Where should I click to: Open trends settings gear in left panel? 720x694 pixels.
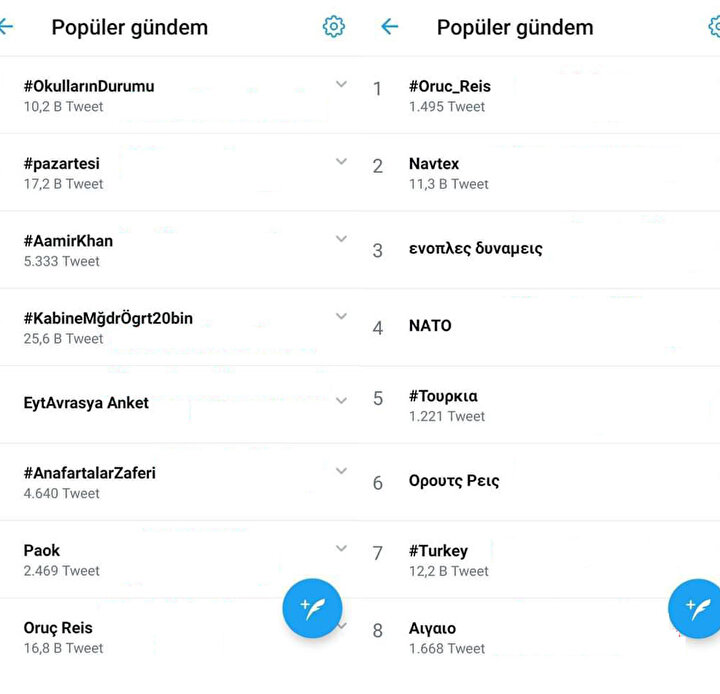click(x=334, y=27)
